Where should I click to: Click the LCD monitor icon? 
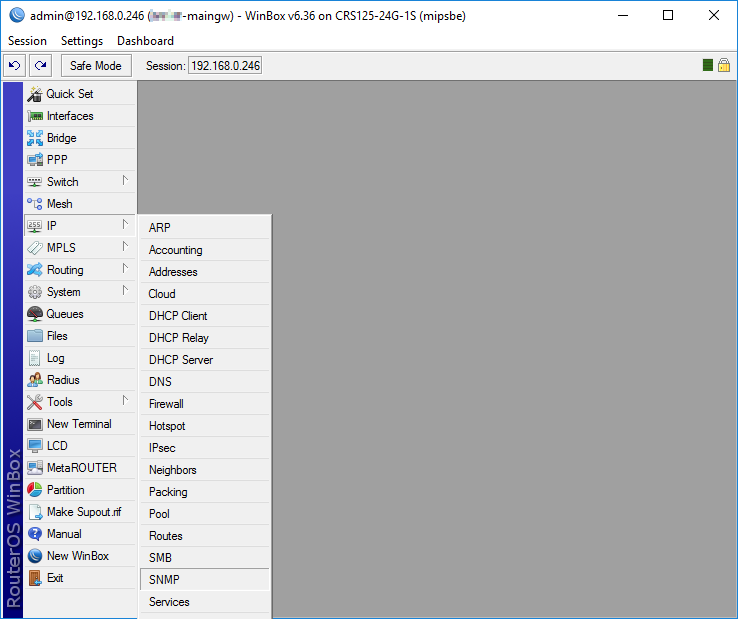(x=35, y=446)
